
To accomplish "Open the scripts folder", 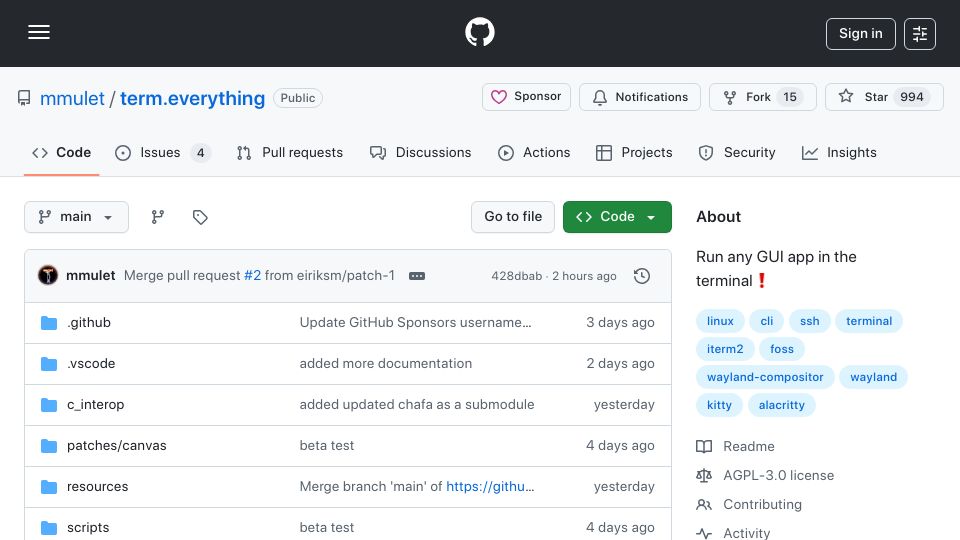I will [88, 528].
